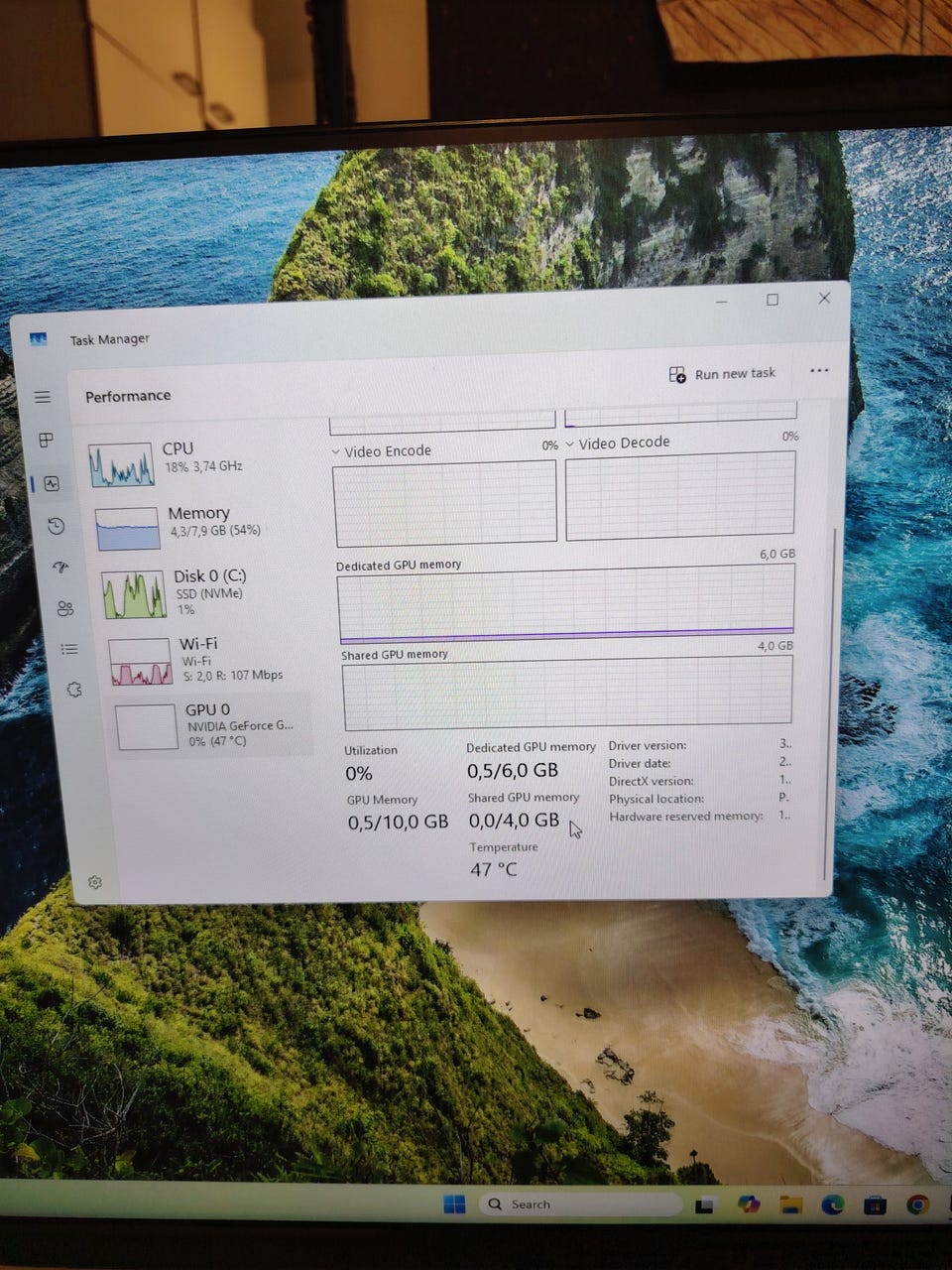Select the Memory usage thumbnail graph
Screen dimensions: 952x1270
click(128, 528)
